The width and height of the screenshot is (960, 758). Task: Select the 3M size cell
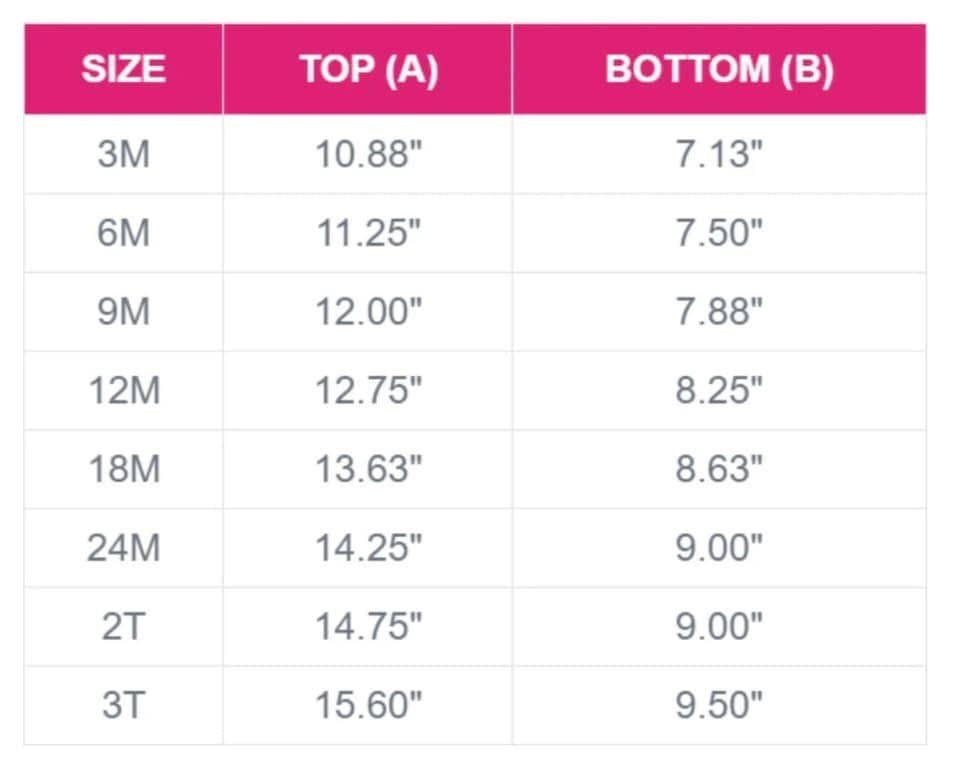[x=123, y=155]
